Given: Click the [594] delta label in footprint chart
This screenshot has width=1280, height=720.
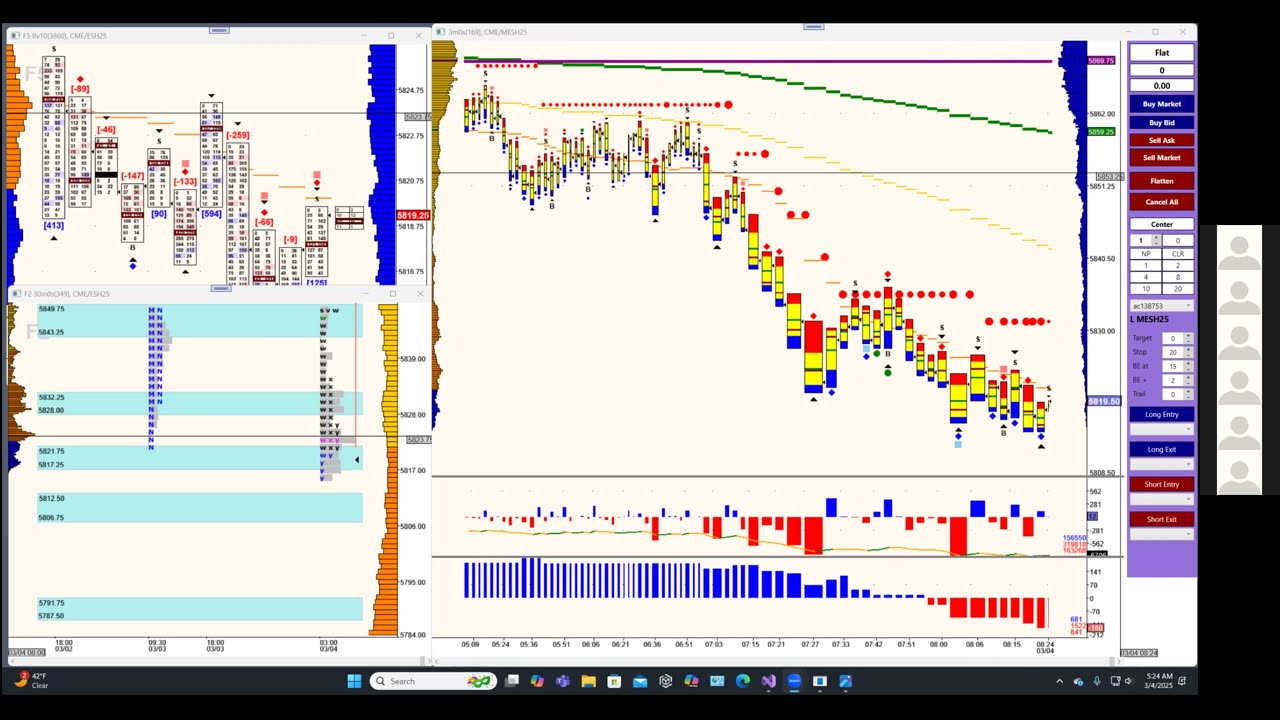Looking at the screenshot, I should pyautogui.click(x=211, y=214).
